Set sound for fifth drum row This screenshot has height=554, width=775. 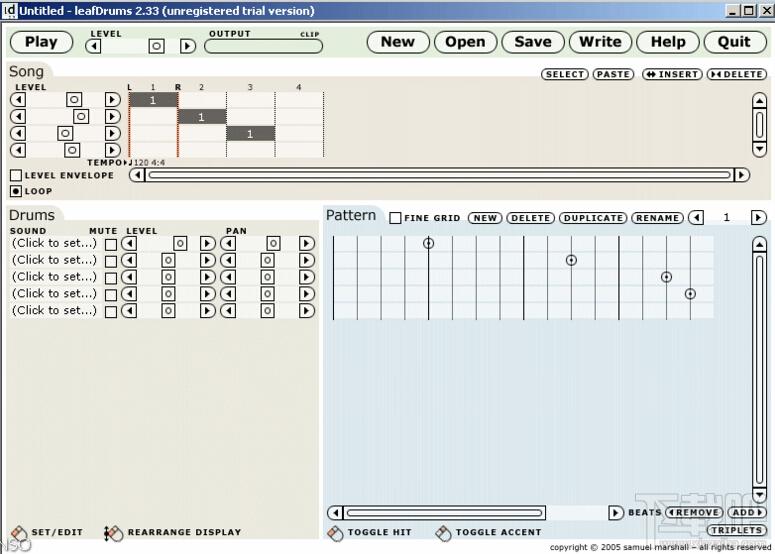pyautogui.click(x=54, y=310)
